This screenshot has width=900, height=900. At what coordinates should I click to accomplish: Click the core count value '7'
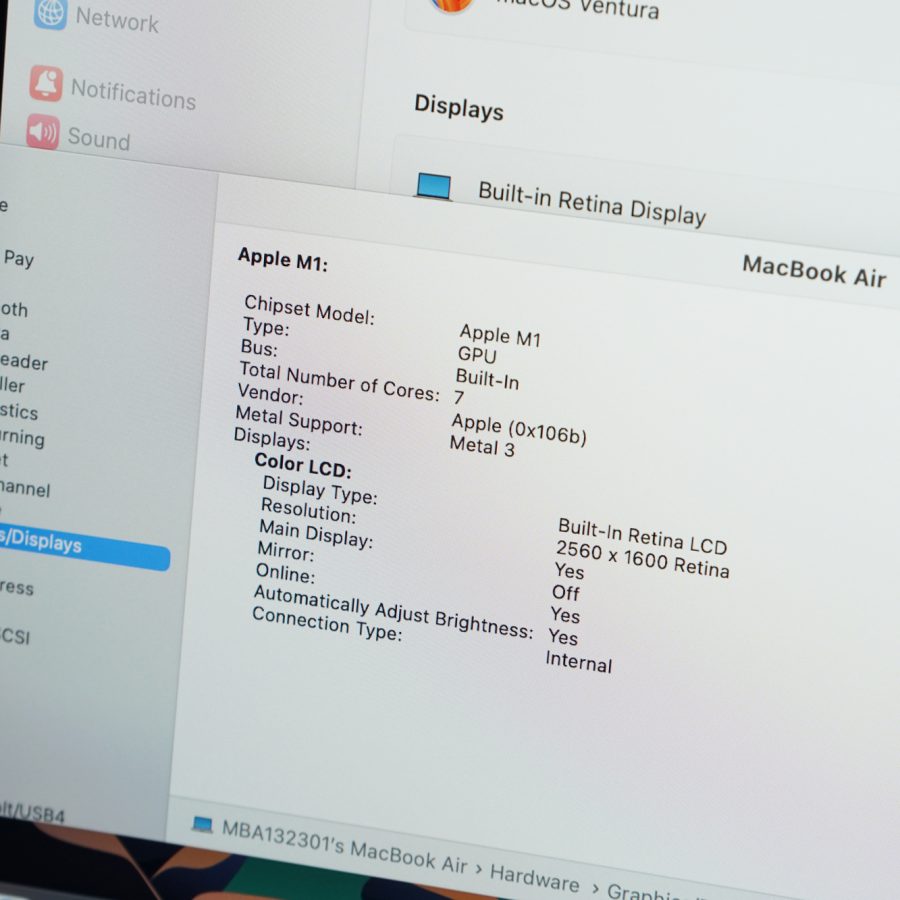coord(459,397)
